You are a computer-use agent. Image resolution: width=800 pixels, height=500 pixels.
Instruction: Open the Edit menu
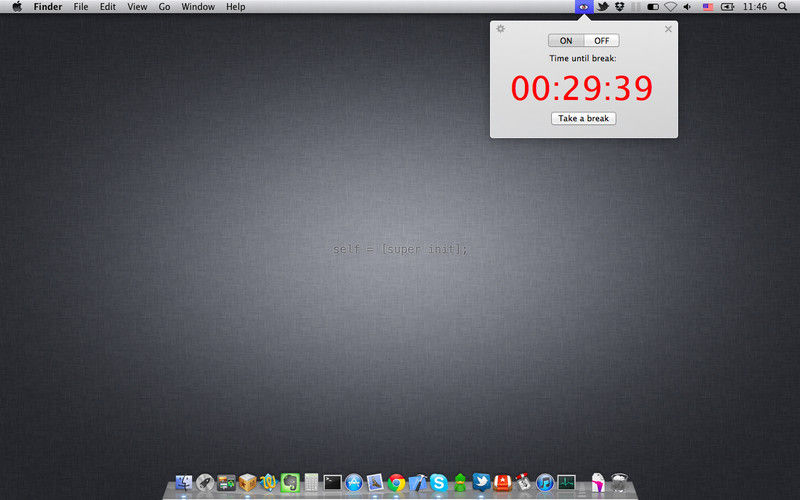(x=108, y=7)
